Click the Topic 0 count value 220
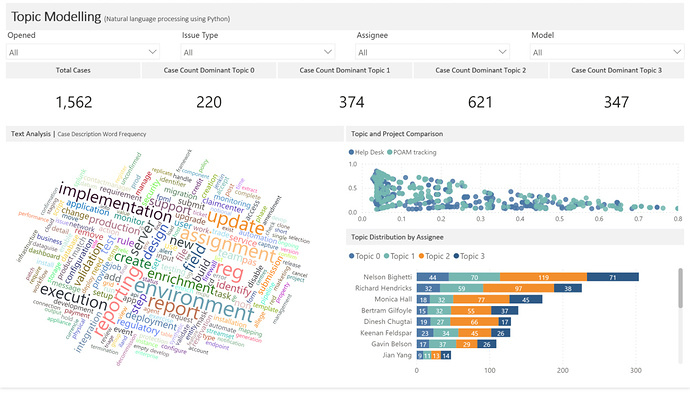Viewport: 690px width, 393px height. click(x=209, y=103)
